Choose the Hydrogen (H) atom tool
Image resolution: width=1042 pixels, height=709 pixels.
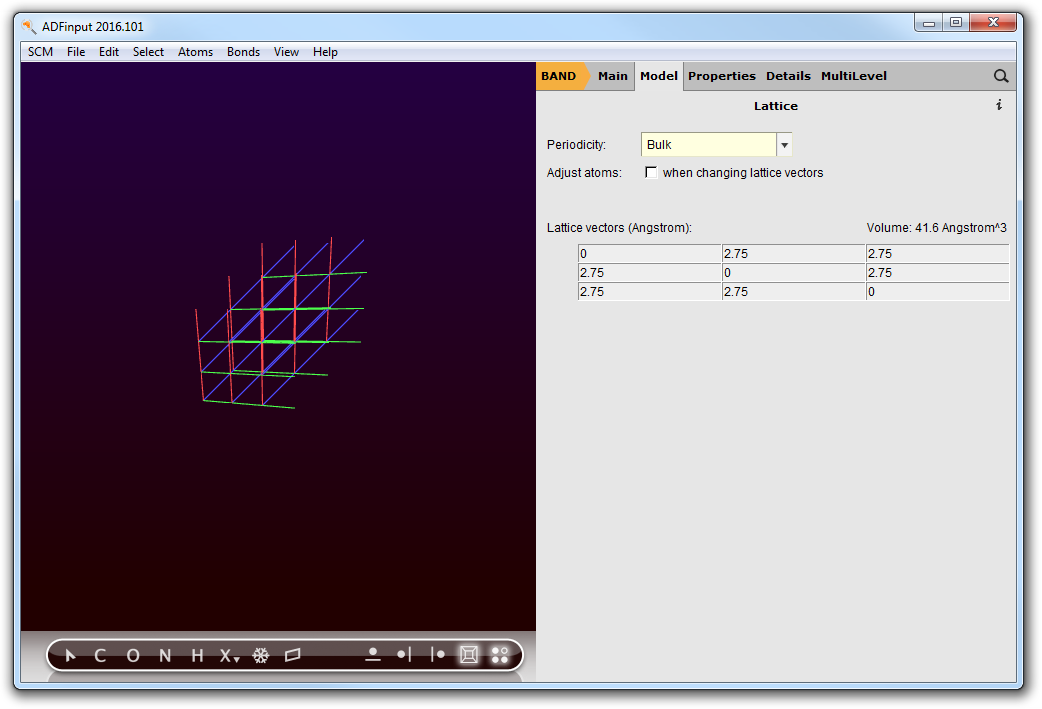coord(197,656)
